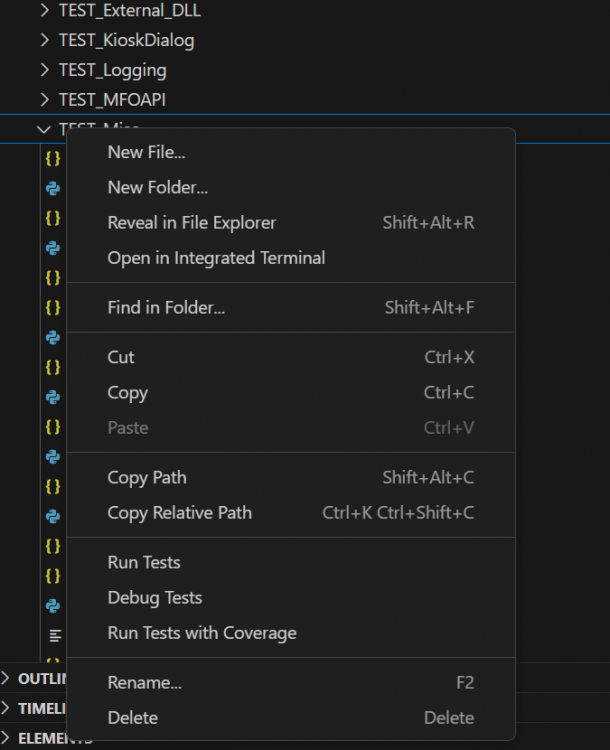The height and width of the screenshot is (750, 610).
Task: Choose Copy Relative Path
Action: pyautogui.click(x=179, y=512)
